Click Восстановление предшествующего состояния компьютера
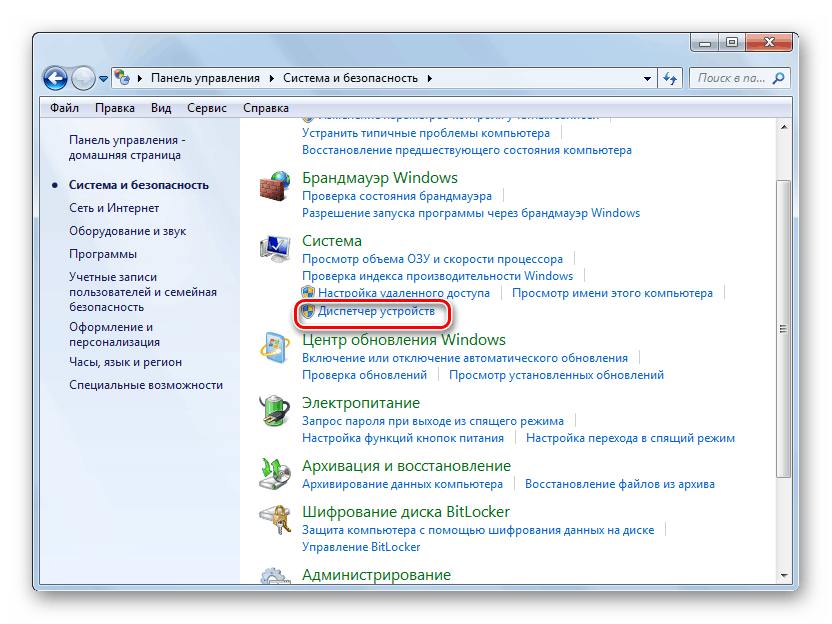Image resolution: width=832 pixels, height=624 pixels. coord(467,150)
